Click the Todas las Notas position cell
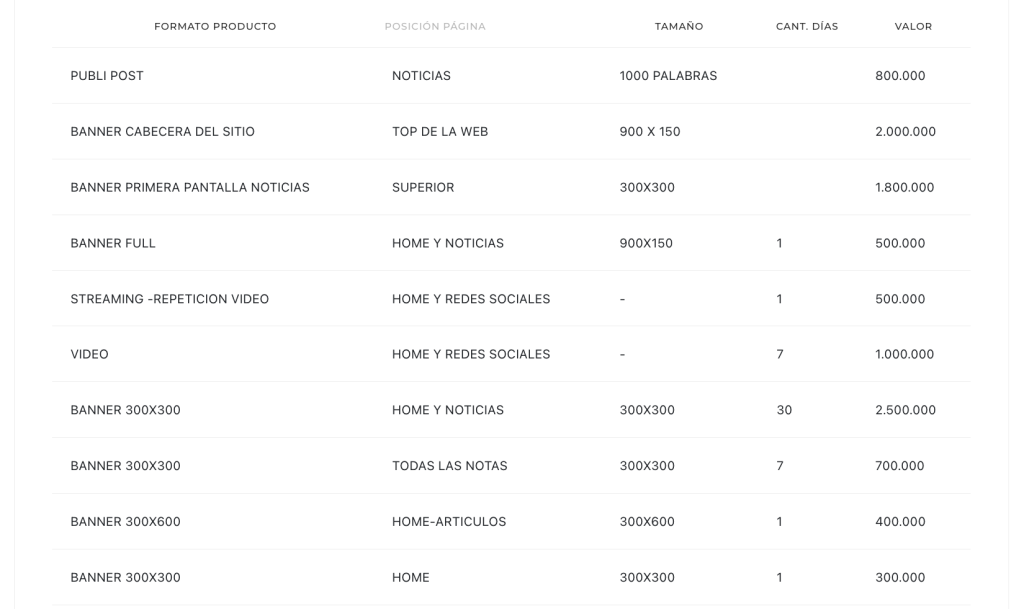 (x=450, y=466)
